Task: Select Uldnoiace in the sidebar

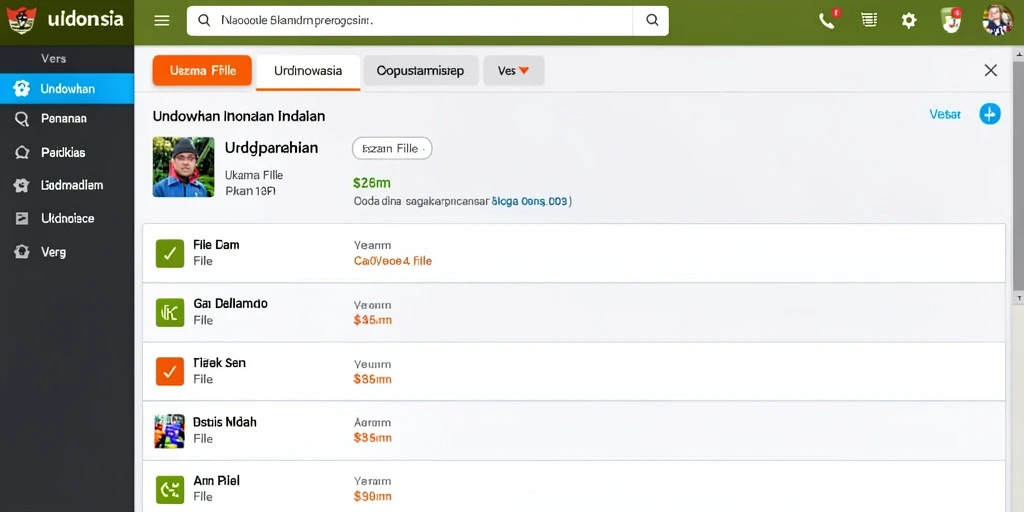Action: point(67,219)
